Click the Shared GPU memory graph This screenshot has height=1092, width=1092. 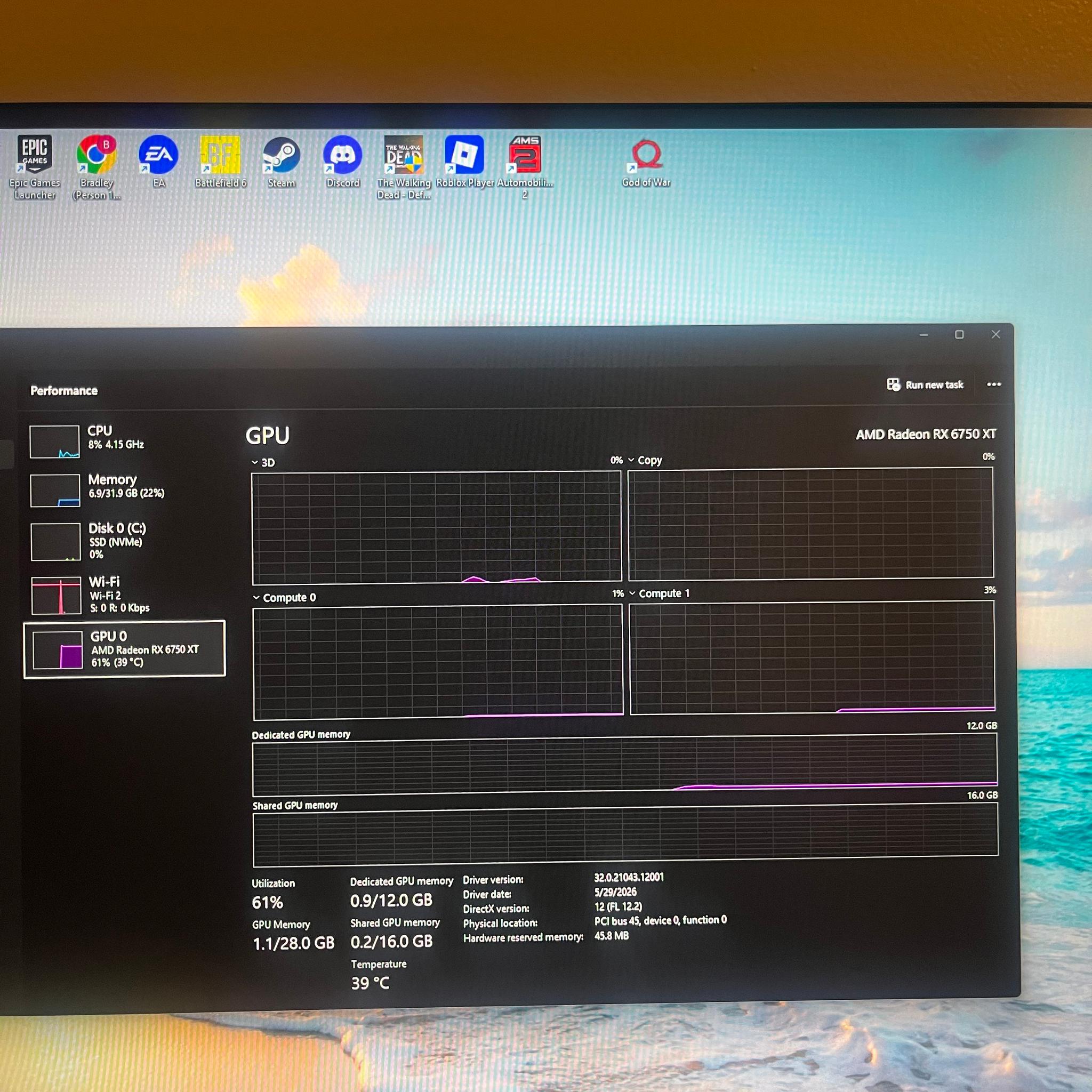point(625,835)
